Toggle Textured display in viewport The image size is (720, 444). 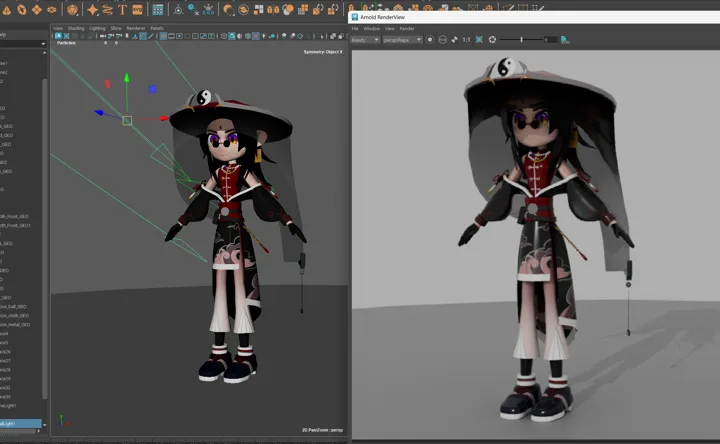(x=256, y=36)
